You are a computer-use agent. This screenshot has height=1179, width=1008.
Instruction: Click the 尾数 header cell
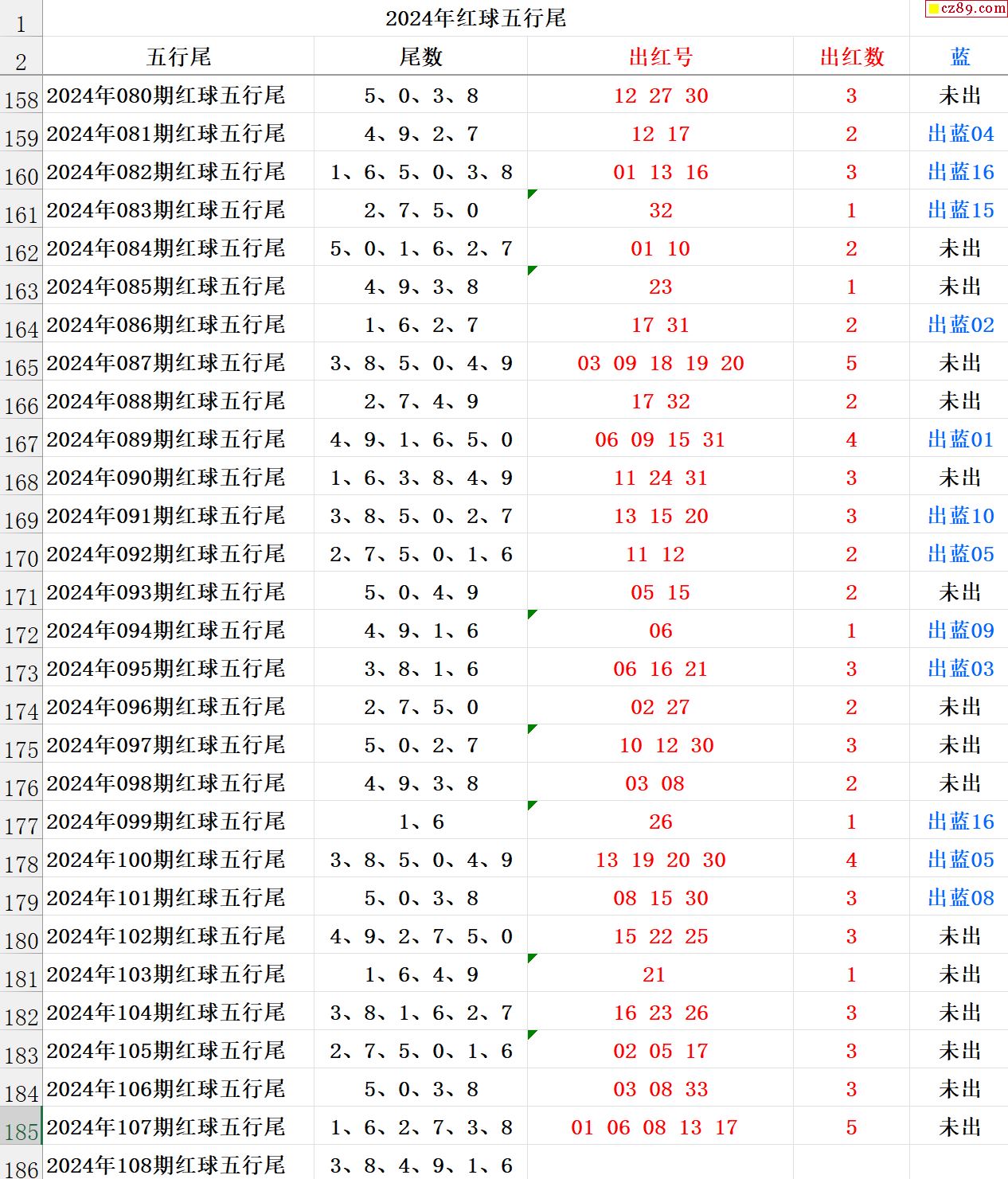click(x=420, y=57)
